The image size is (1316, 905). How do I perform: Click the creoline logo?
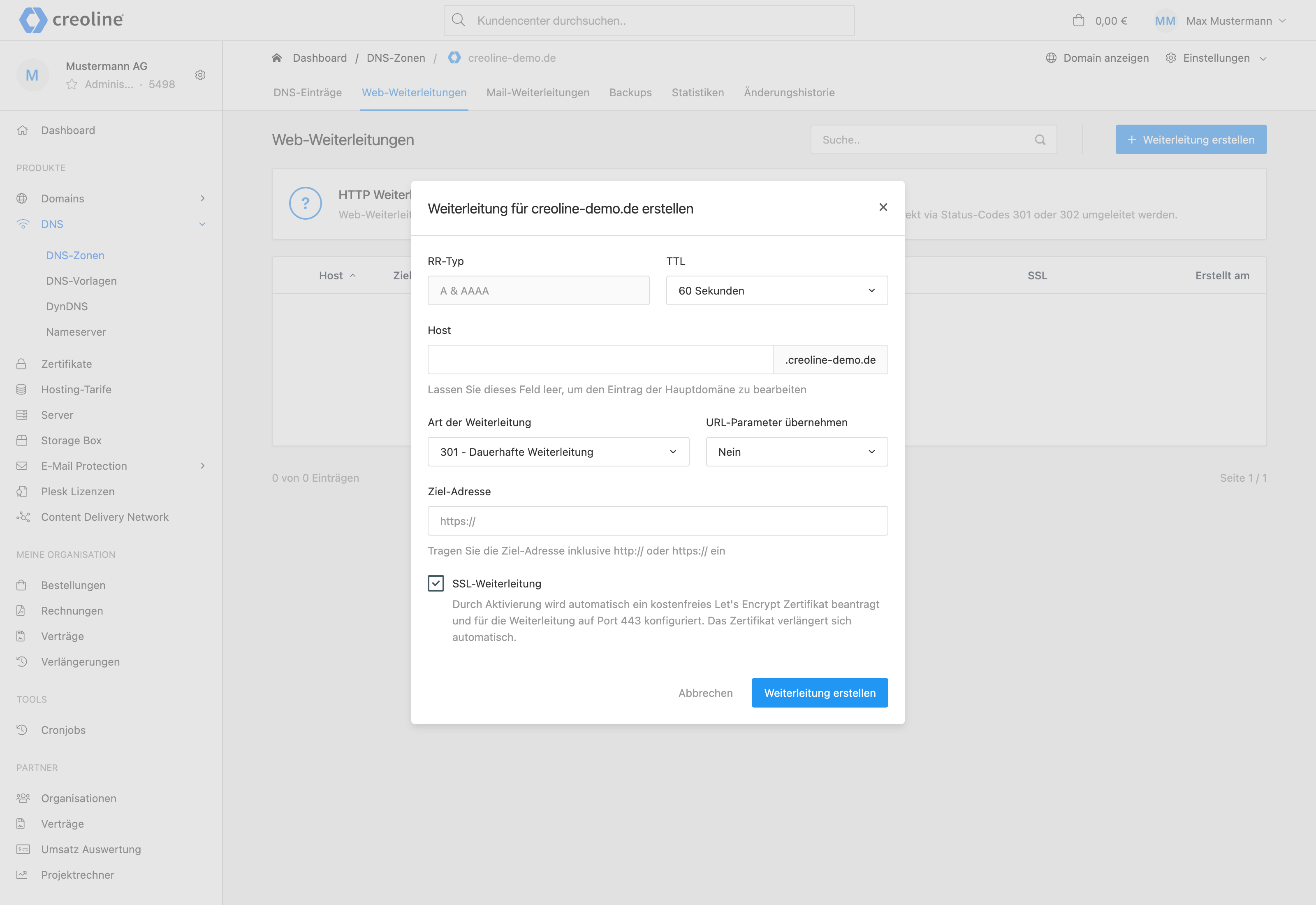[x=72, y=21]
